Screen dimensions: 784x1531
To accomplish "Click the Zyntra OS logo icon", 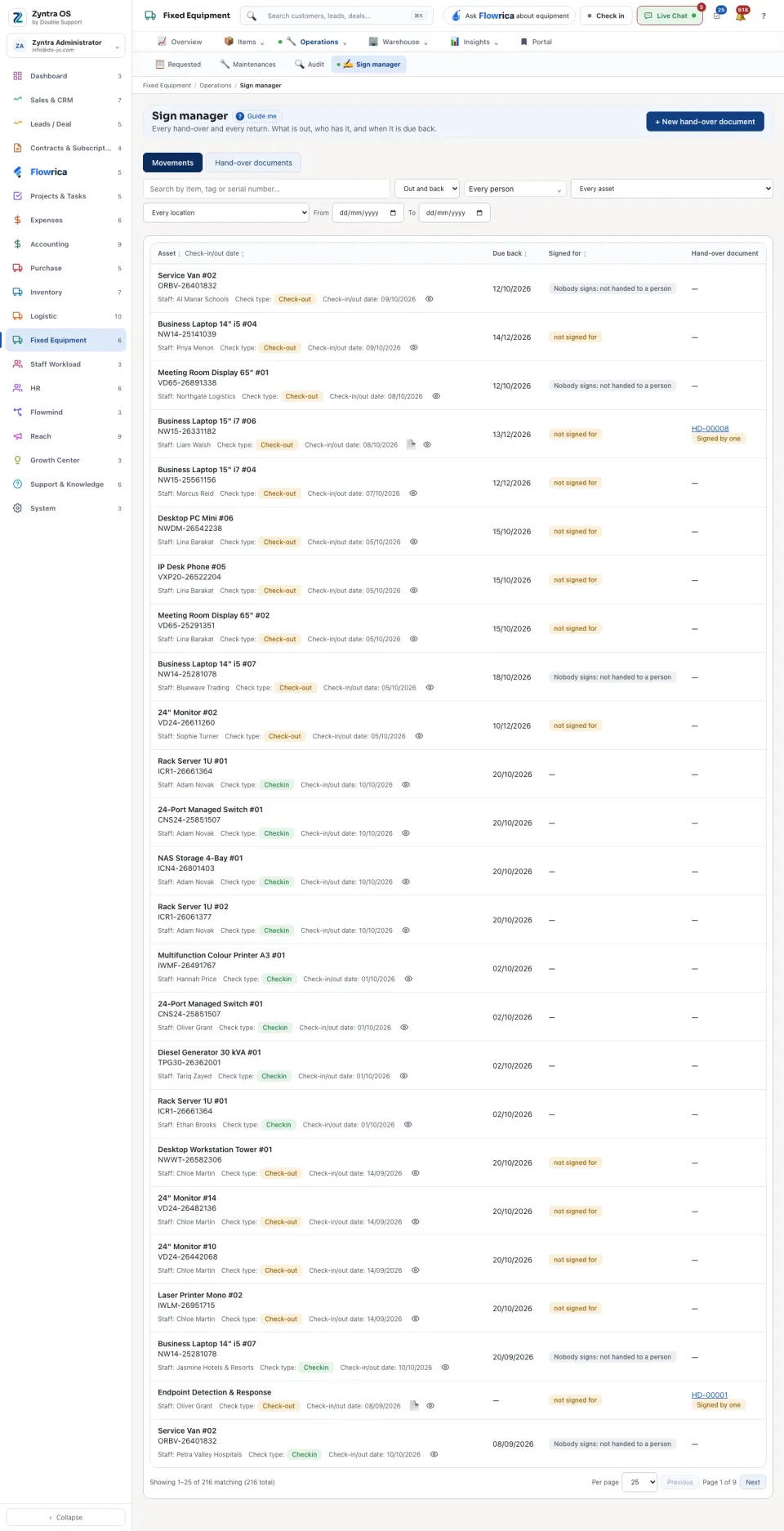I will [18, 16].
